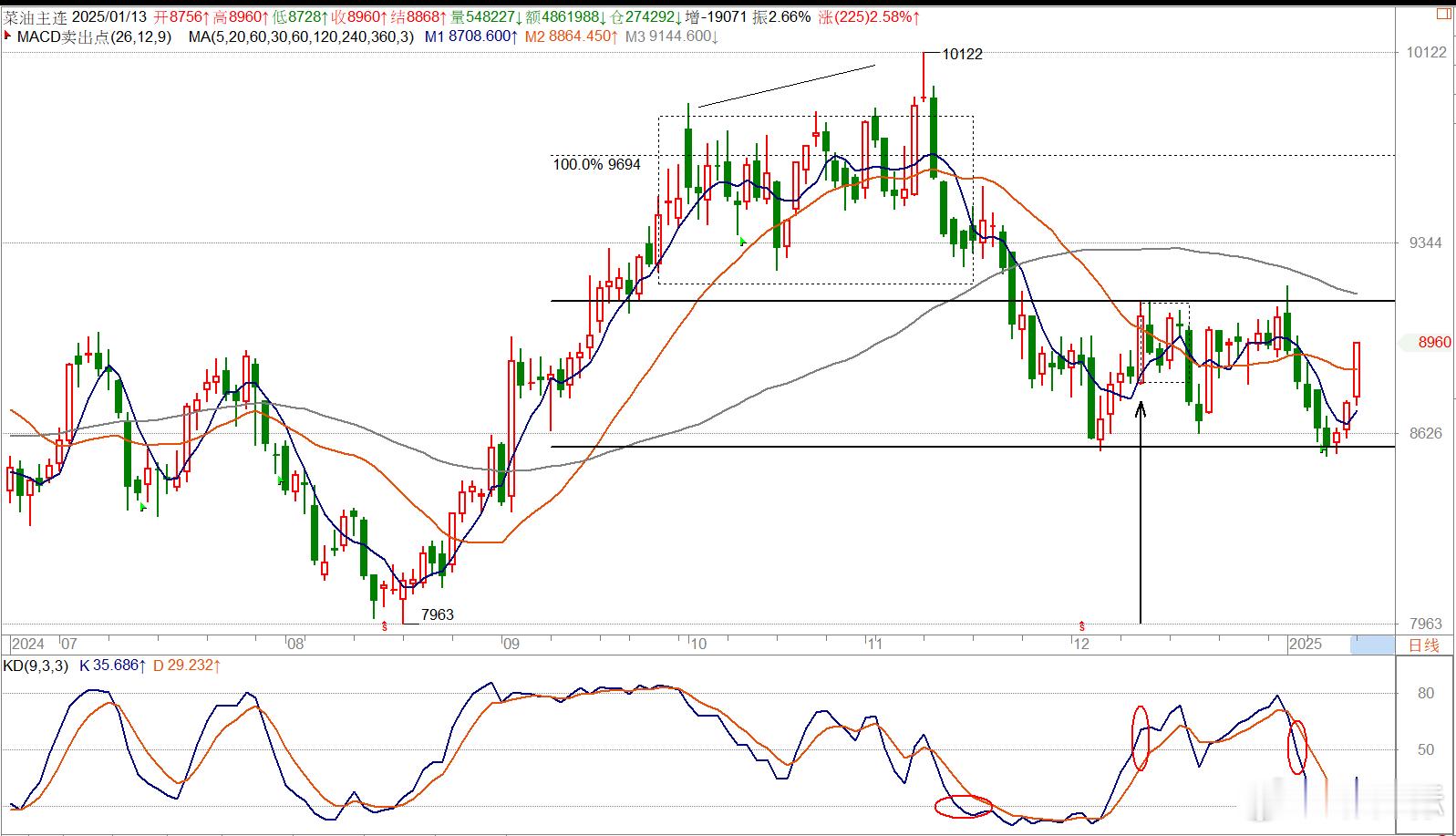Viewport: 1456px width, 836px height.
Task: Click the 7963 low price annotation on chart
Action: coord(438,614)
